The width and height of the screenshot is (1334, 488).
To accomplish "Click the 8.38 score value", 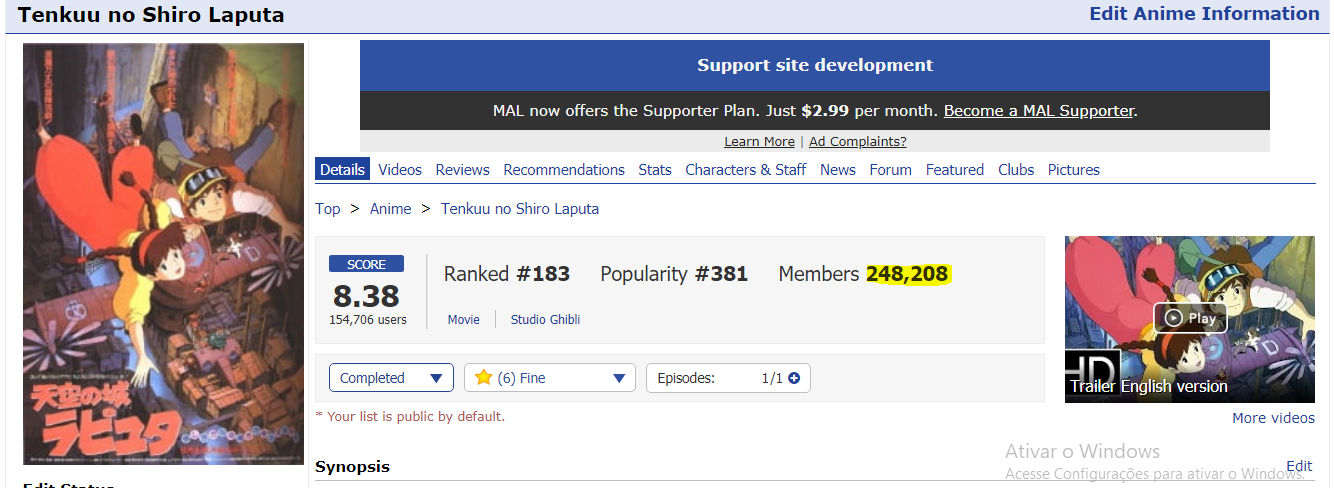I will (x=366, y=296).
